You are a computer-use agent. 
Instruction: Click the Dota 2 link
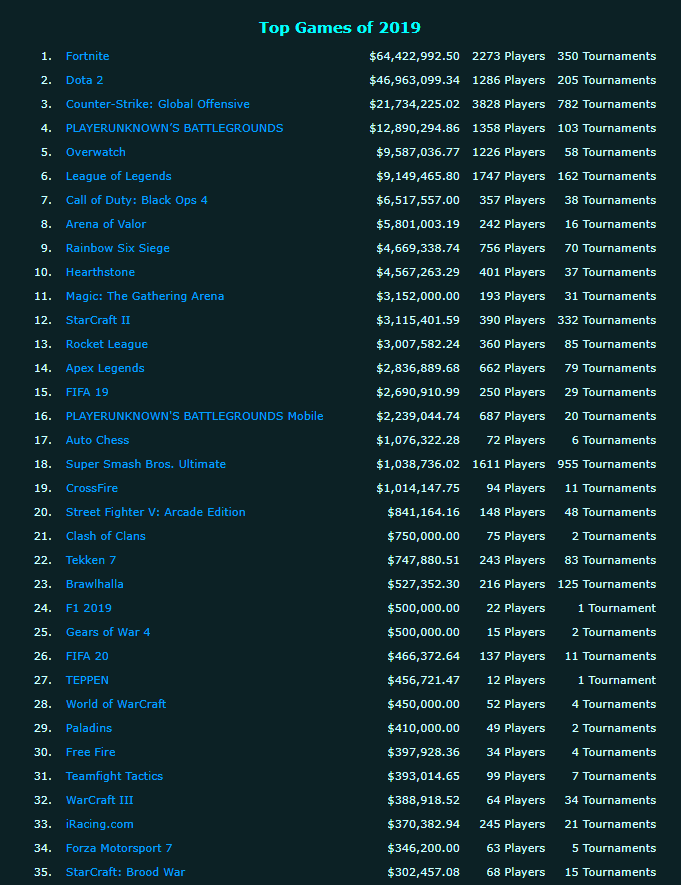click(84, 80)
